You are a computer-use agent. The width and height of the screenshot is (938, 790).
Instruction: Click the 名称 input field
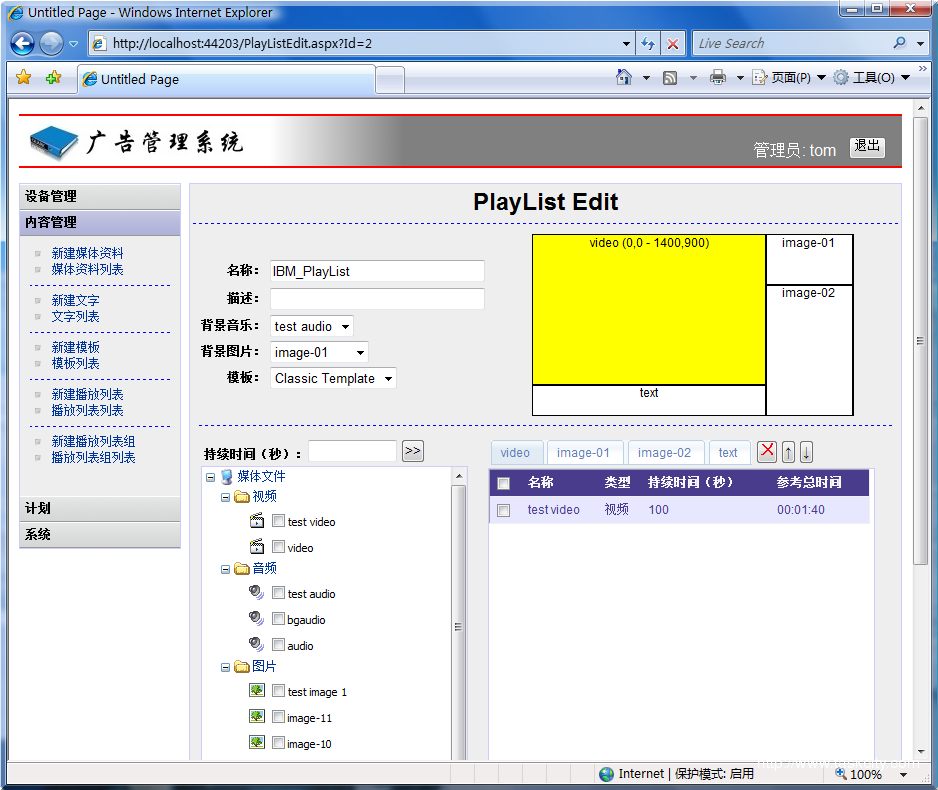[377, 271]
